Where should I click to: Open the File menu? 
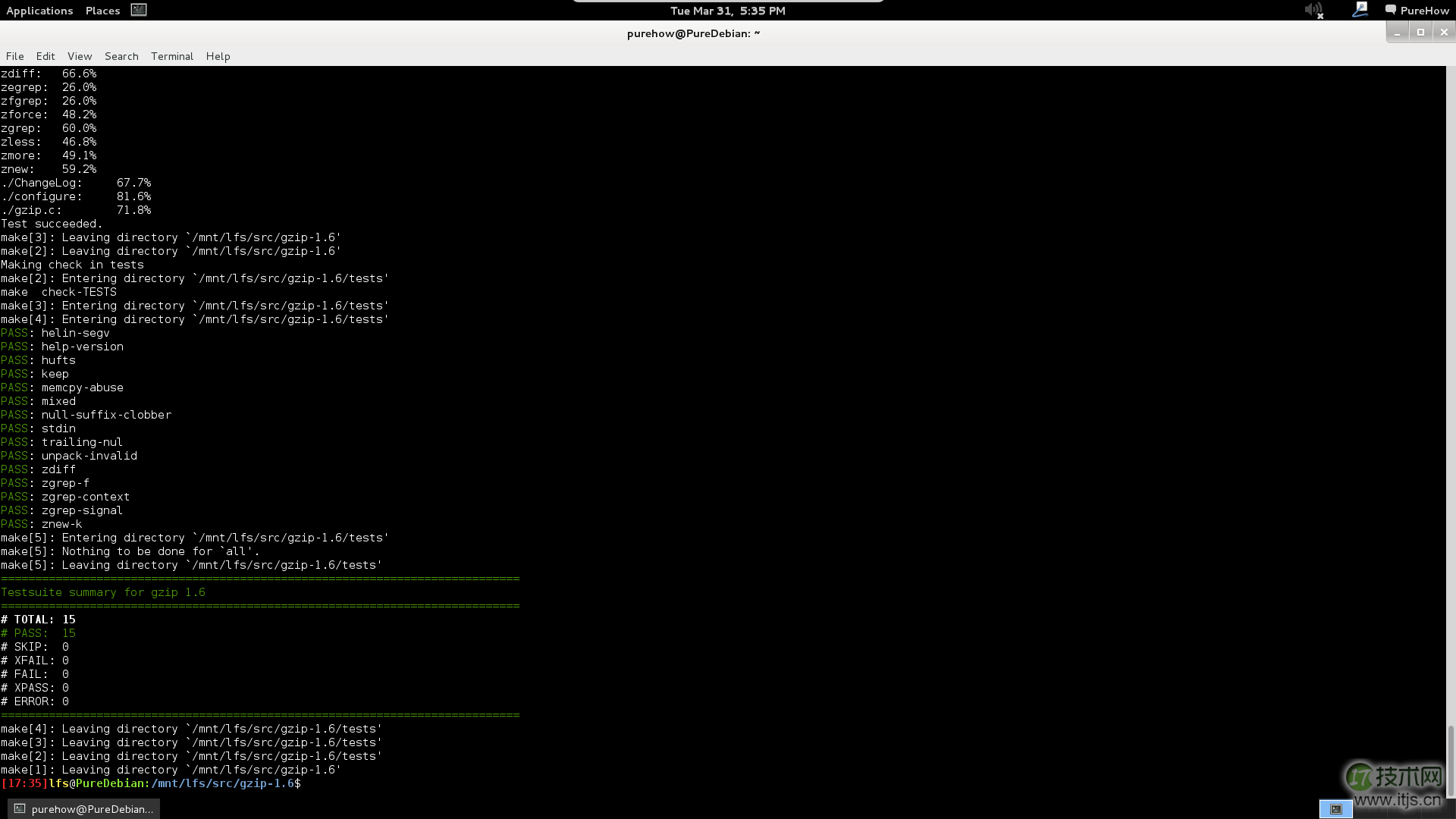pos(14,56)
